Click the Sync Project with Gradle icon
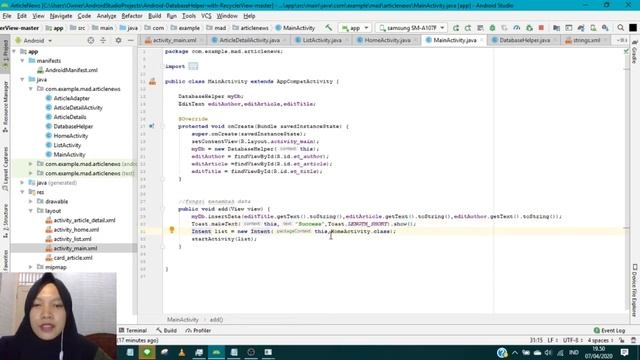640x360 pixels. tap(581, 28)
